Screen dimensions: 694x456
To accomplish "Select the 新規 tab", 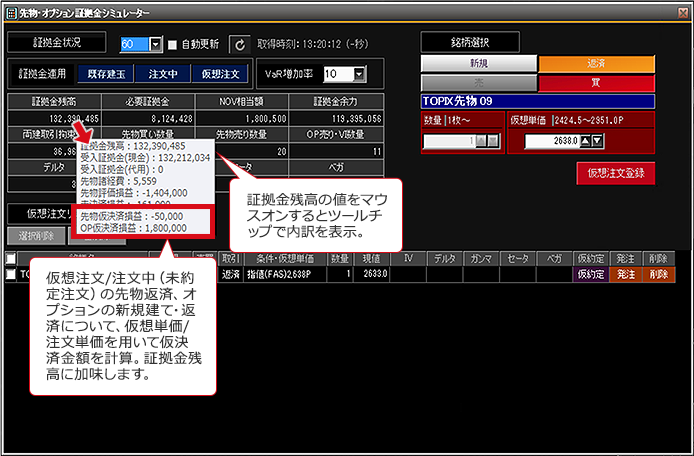I will pos(478,64).
